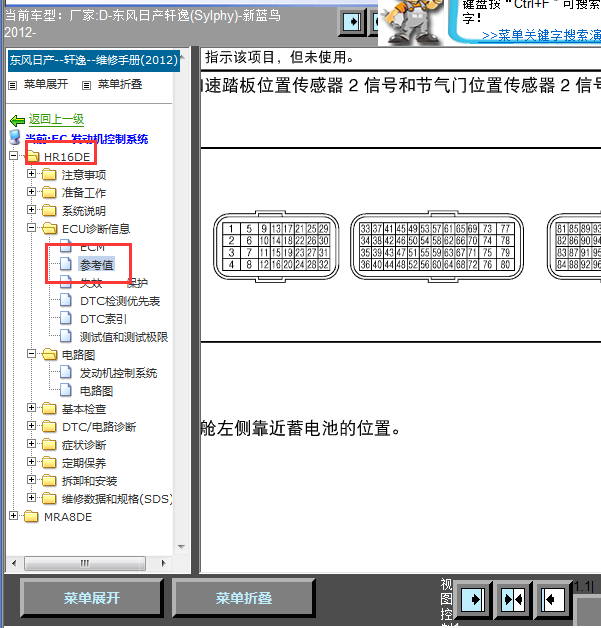Click the ECU诊断信息 open folder icon
The height and width of the screenshot is (628, 601).
50,229
